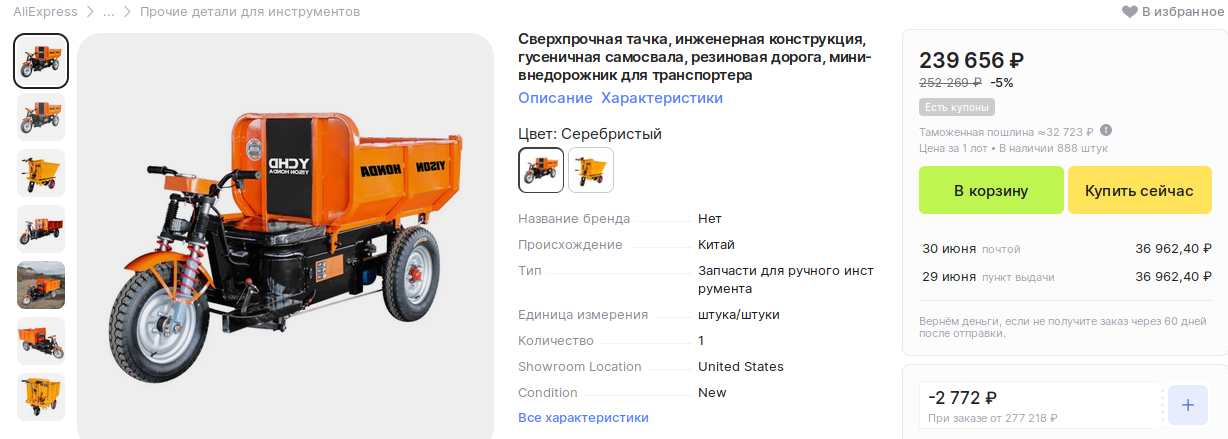Viewport: 1228px width, 439px height.
Task: Add the product to cart
Action: (x=991, y=190)
